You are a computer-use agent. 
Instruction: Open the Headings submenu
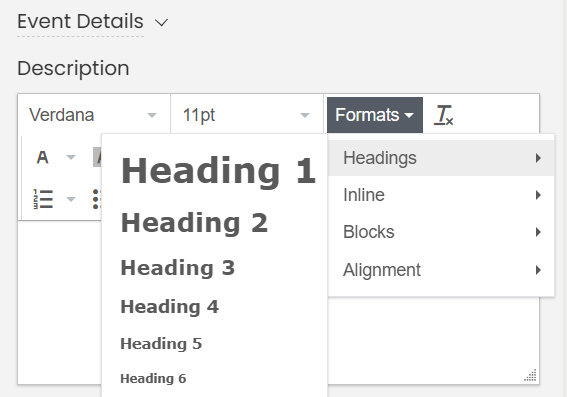[x=441, y=158]
